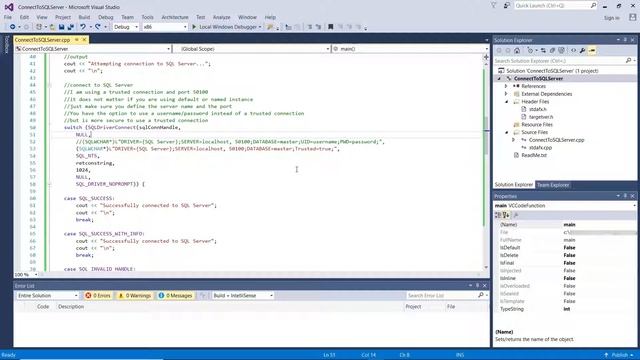Image resolution: width=640 pixels, height=360 pixels.
Task: Click Publish in the status bar
Action: (620, 355)
